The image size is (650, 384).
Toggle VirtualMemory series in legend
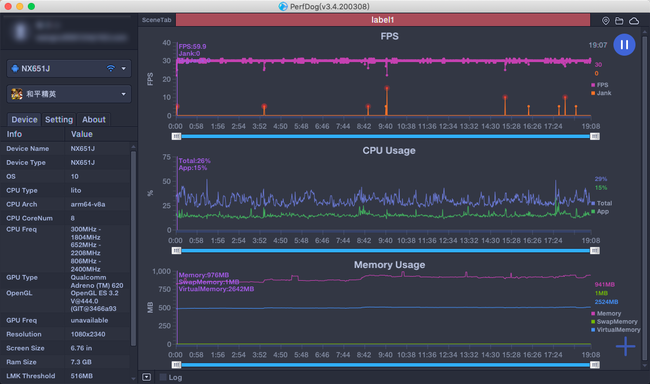pyautogui.click(x=616, y=330)
